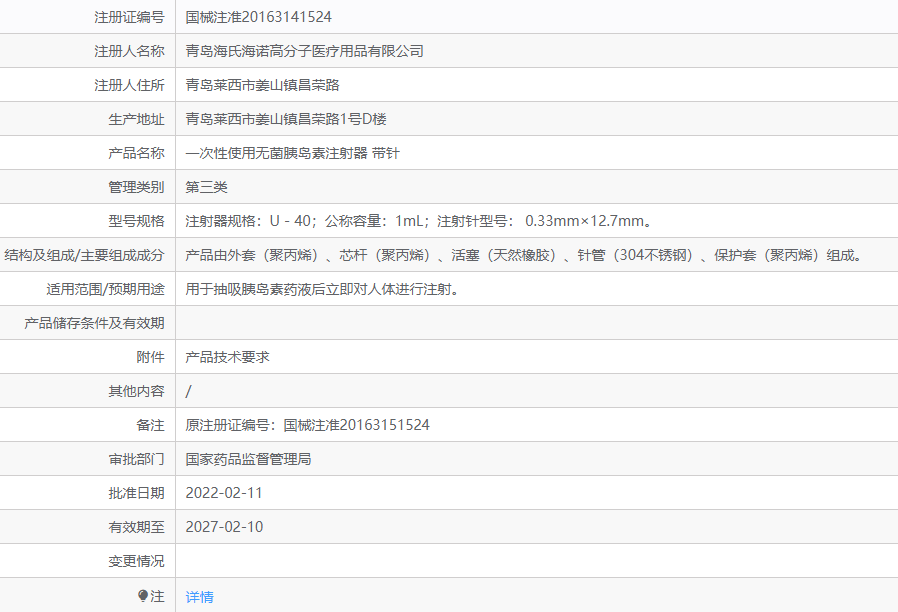Screen dimensions: 898x612
Task: Click the 产品名称 row label
Action: pos(136,153)
